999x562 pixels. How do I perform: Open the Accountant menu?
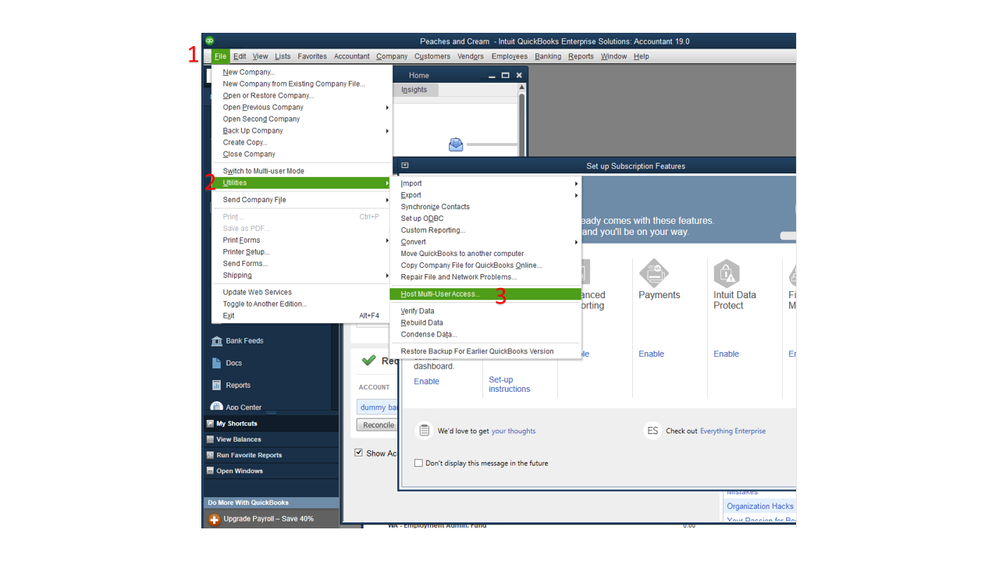coord(352,56)
